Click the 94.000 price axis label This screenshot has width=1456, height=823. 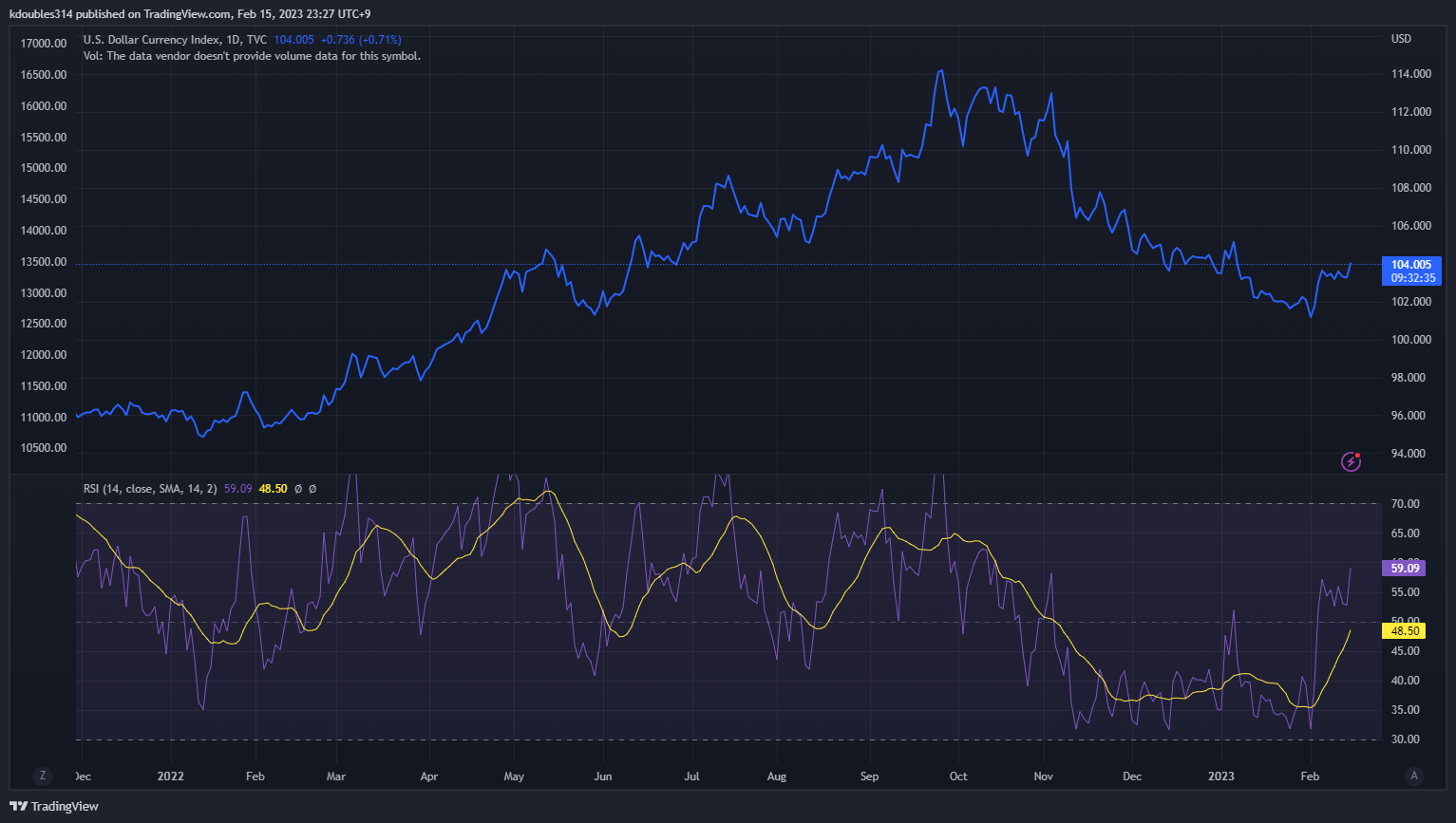coord(1410,454)
